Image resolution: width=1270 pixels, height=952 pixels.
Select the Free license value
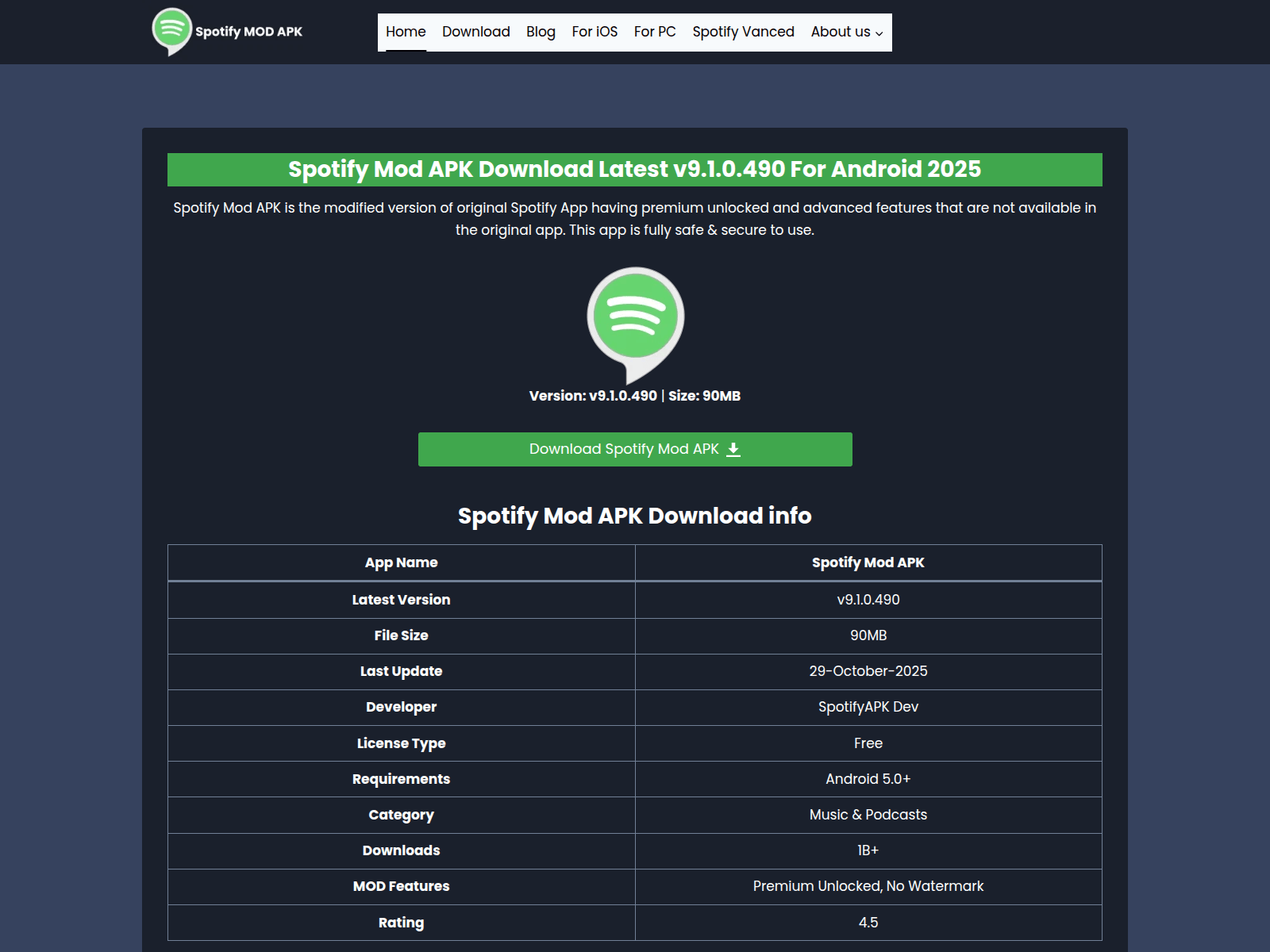(868, 743)
